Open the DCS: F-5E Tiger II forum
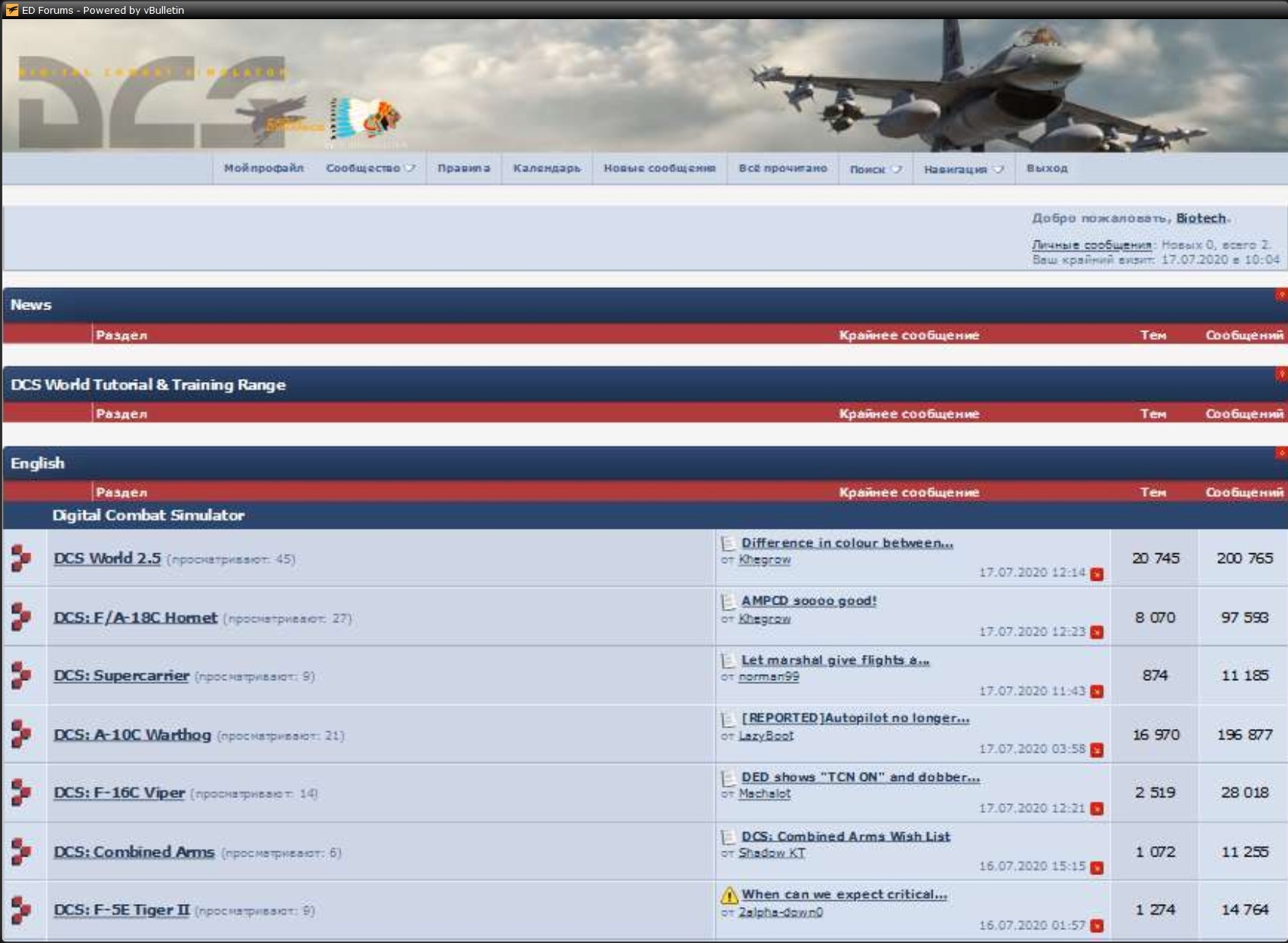This screenshot has width=1288, height=943. 121,909
